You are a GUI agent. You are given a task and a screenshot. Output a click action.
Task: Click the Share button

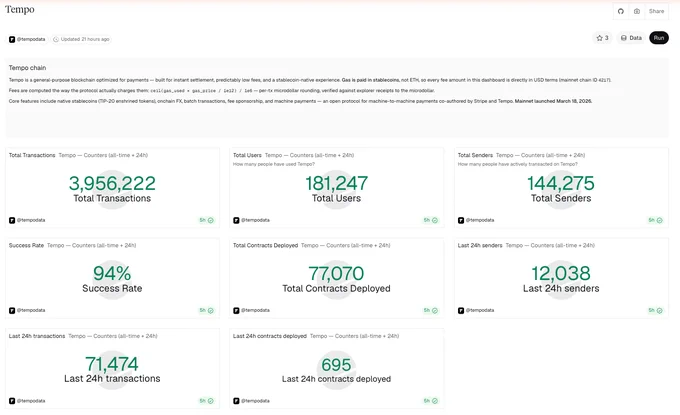(656, 11)
